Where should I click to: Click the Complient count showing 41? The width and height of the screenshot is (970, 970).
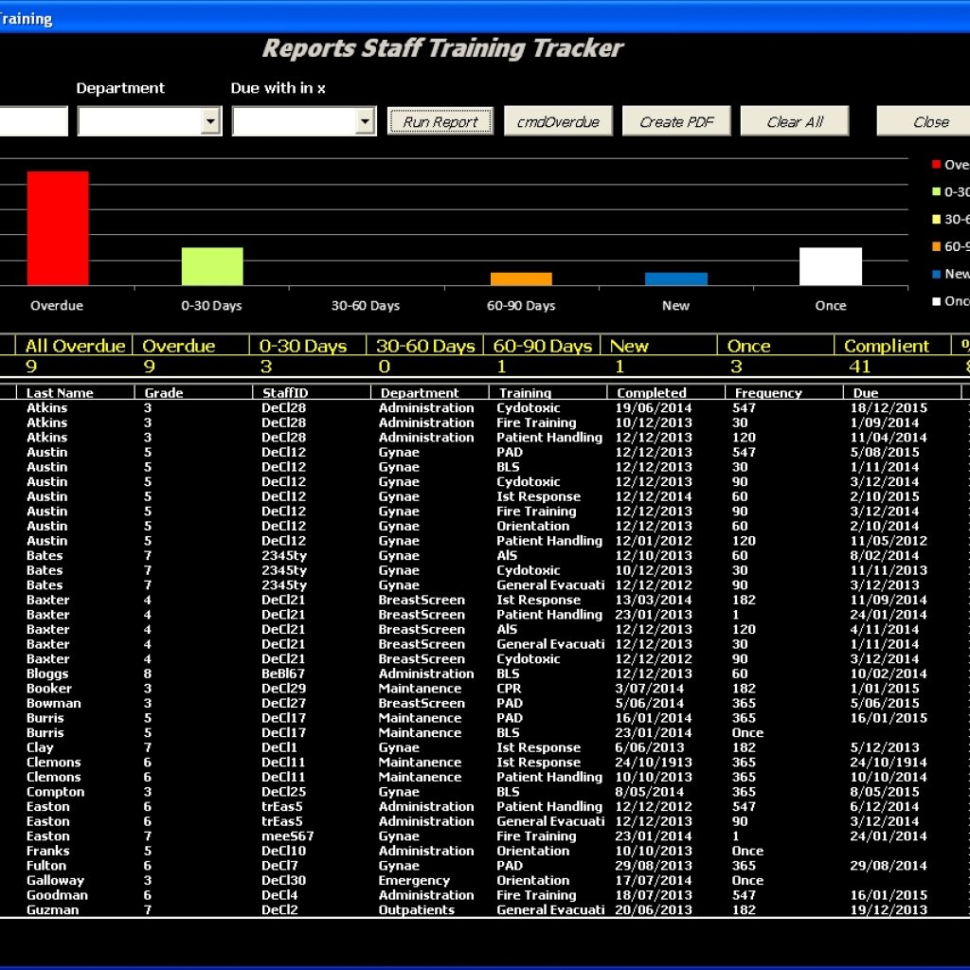[860, 367]
